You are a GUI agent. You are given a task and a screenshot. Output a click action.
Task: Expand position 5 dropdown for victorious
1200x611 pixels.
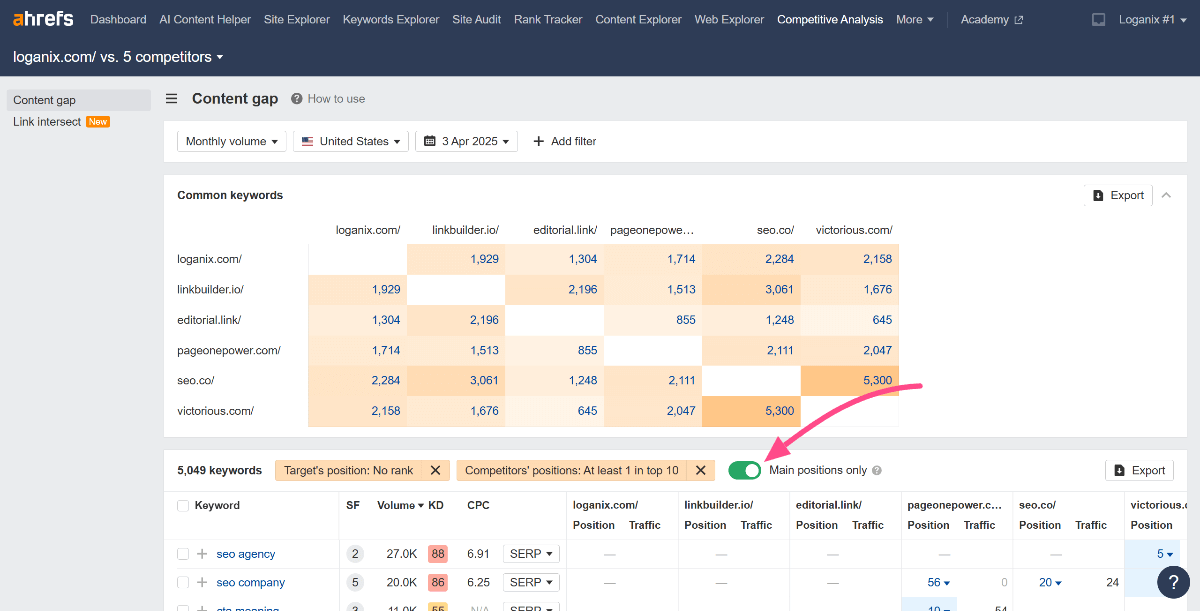pos(1165,554)
